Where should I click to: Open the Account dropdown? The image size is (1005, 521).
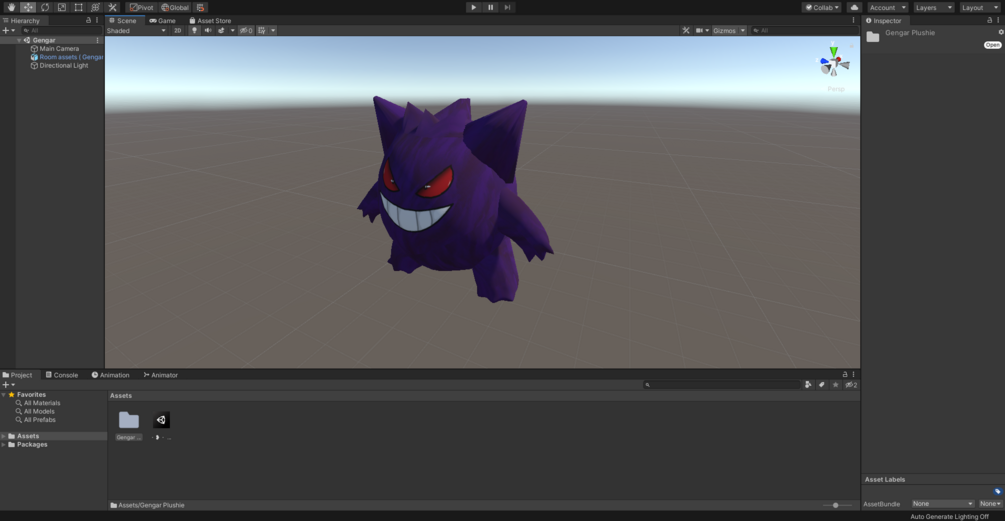click(888, 7)
